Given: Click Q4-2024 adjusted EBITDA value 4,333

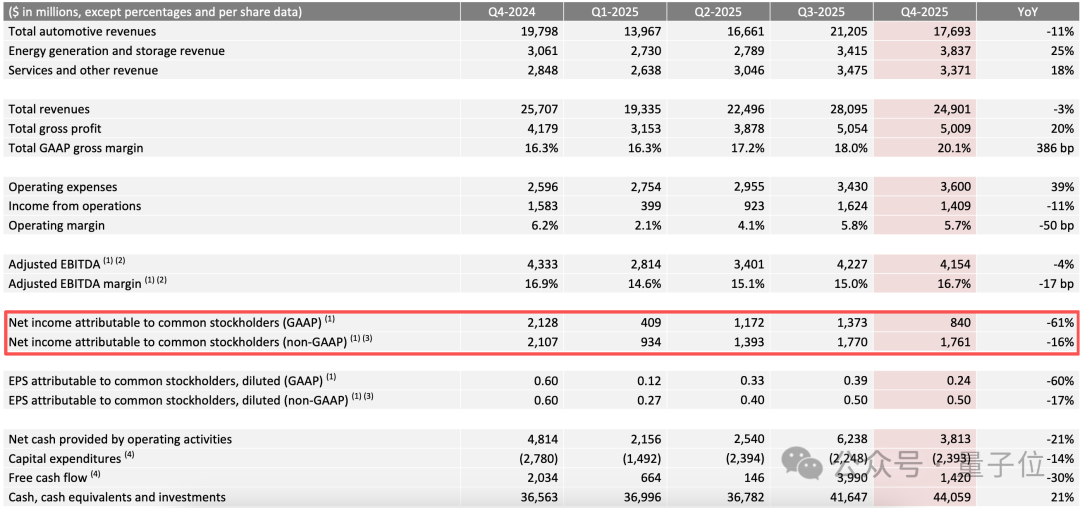Looking at the screenshot, I should pyautogui.click(x=542, y=264).
